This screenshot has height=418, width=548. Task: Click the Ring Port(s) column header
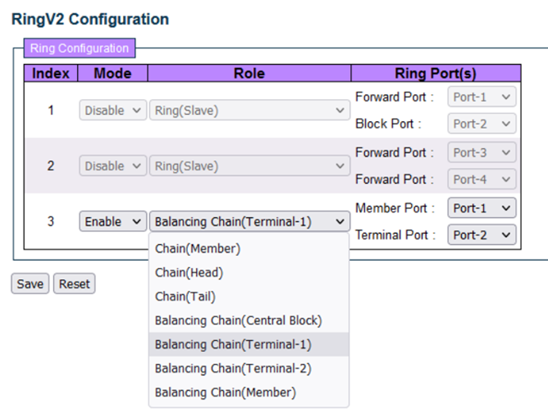(x=436, y=73)
